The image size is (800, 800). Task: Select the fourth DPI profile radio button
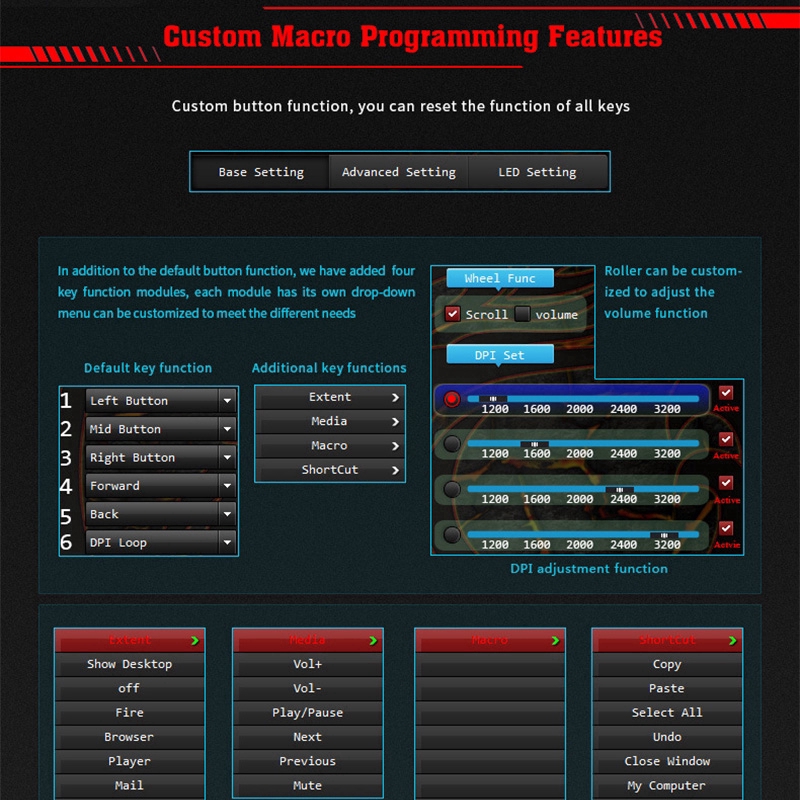452,535
